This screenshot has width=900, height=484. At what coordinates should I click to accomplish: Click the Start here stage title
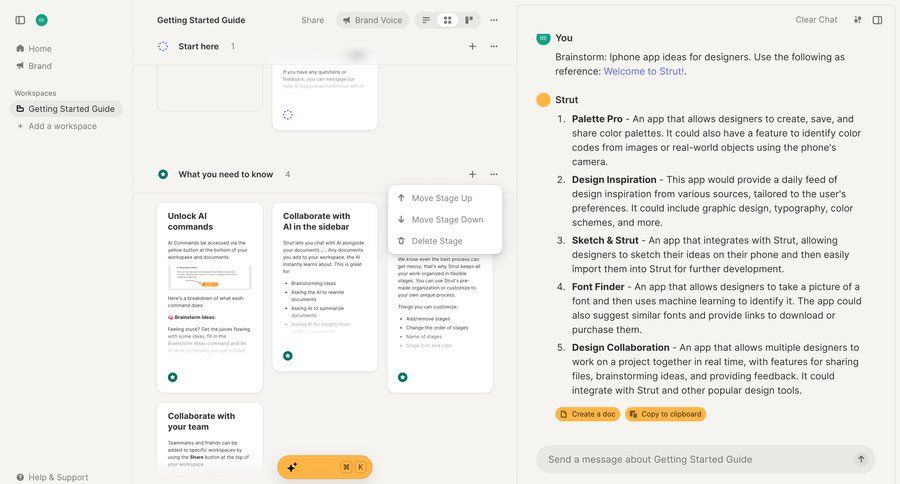(199, 47)
